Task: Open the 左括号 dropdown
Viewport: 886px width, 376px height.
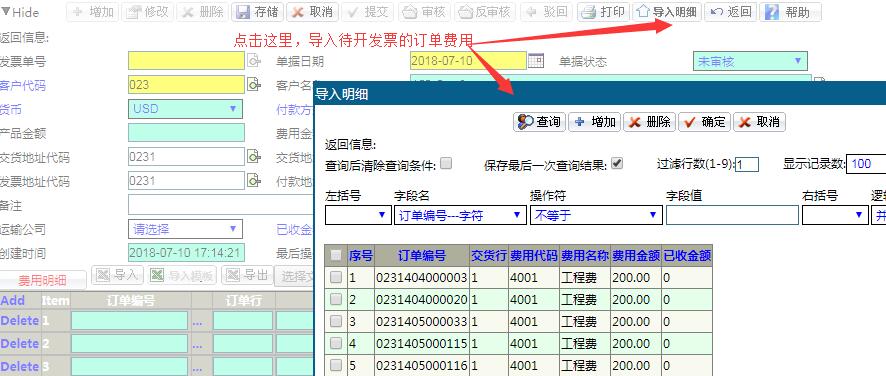Action: point(358,215)
